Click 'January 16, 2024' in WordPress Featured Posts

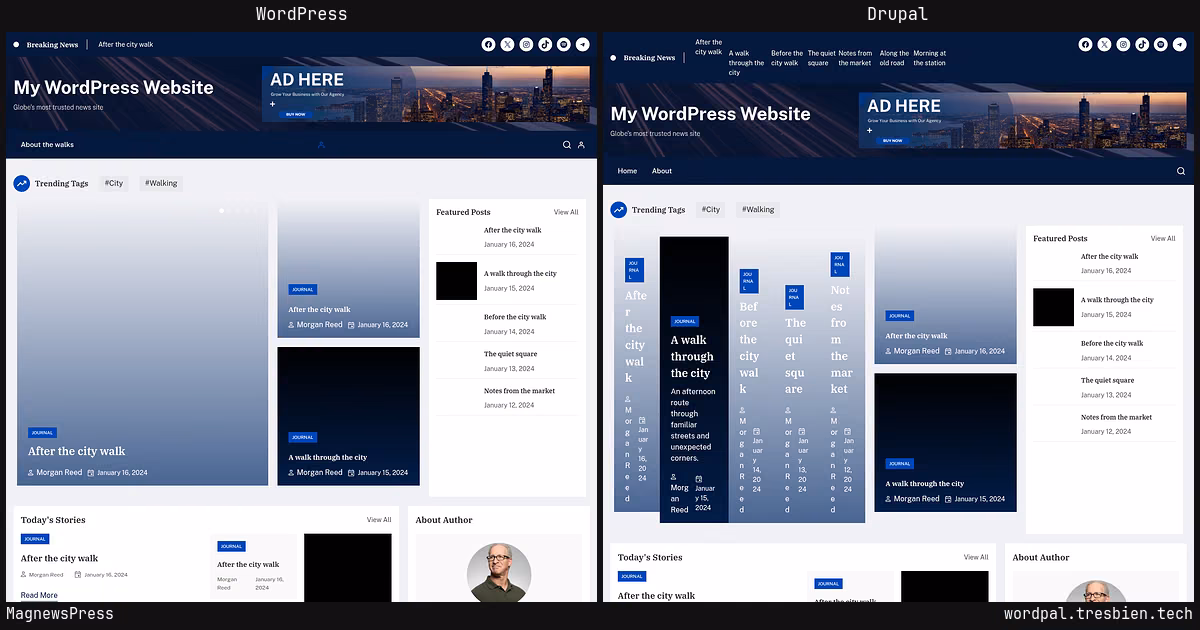point(509,244)
